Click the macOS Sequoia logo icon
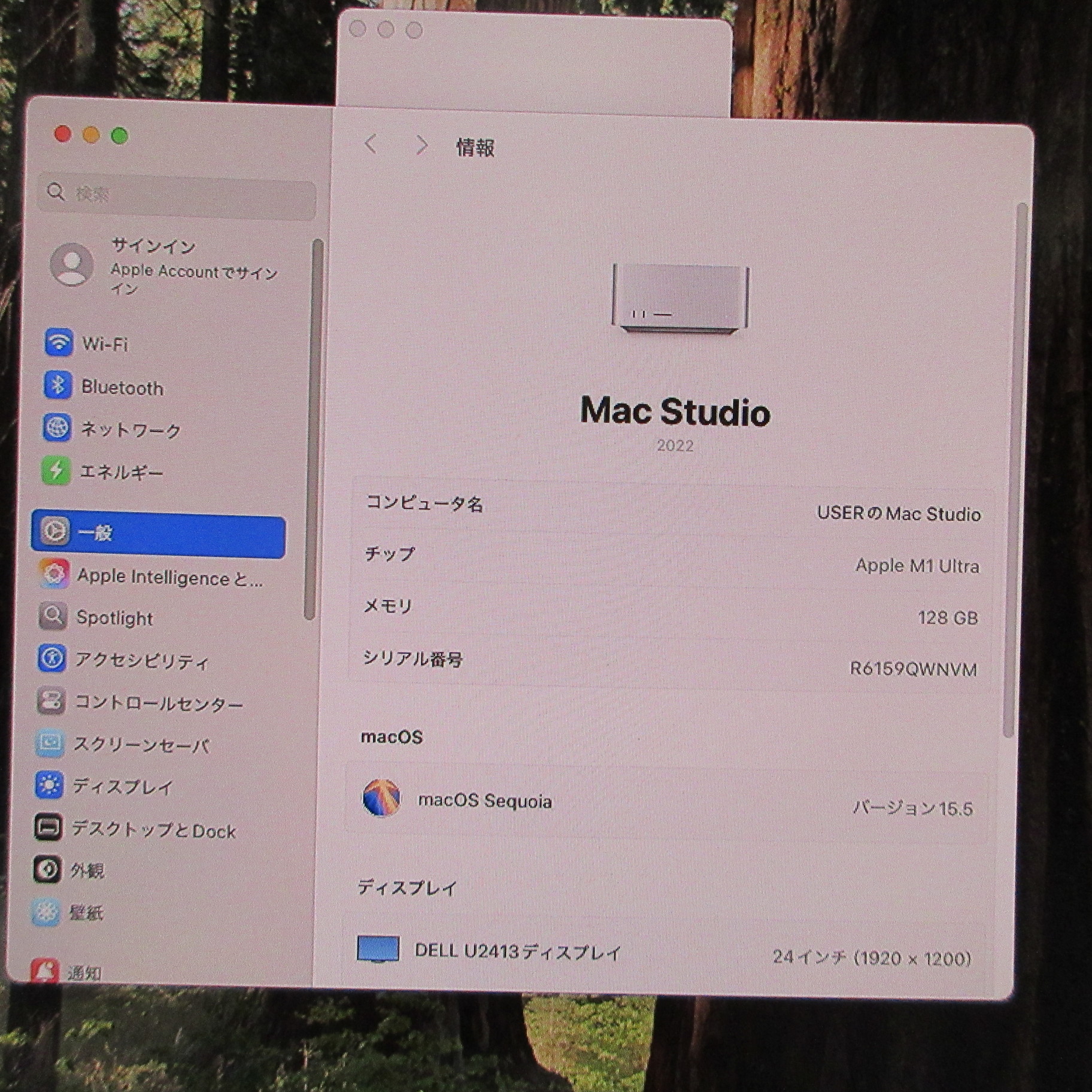This screenshot has width=1092, height=1092. [381, 797]
